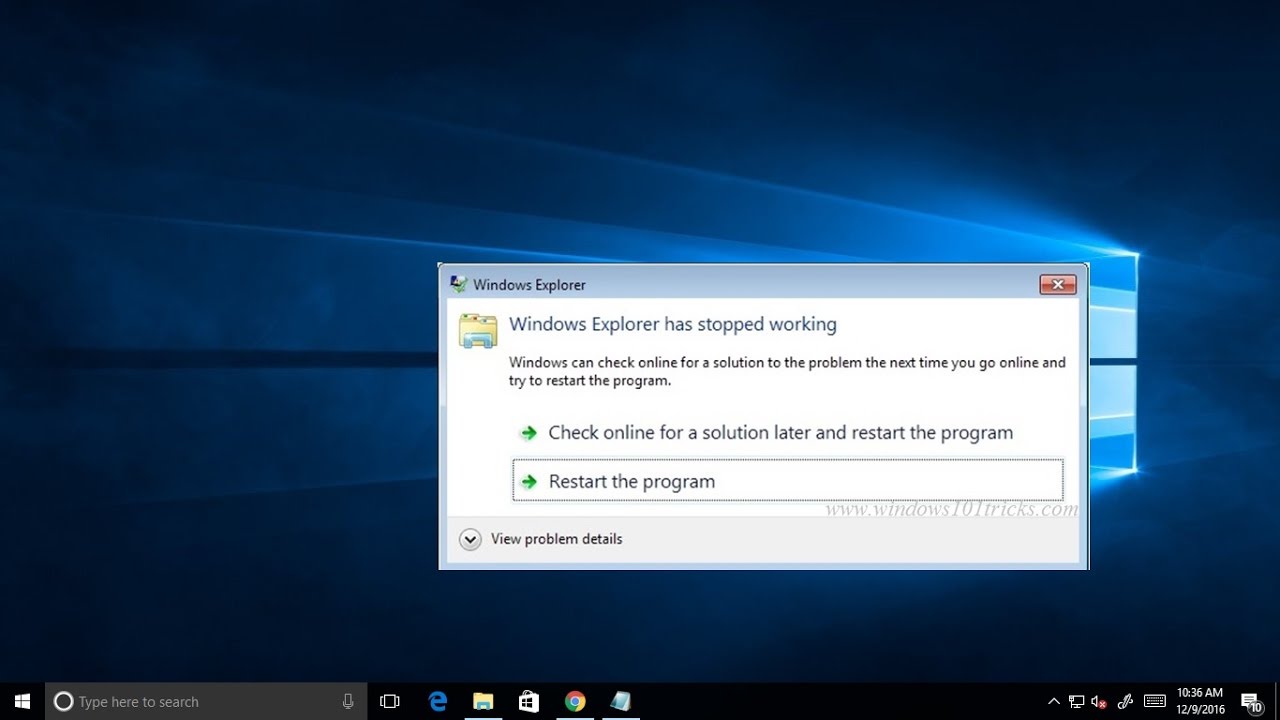The width and height of the screenshot is (1280, 720).
Task: Open Task View from the taskbar
Action: (390, 701)
